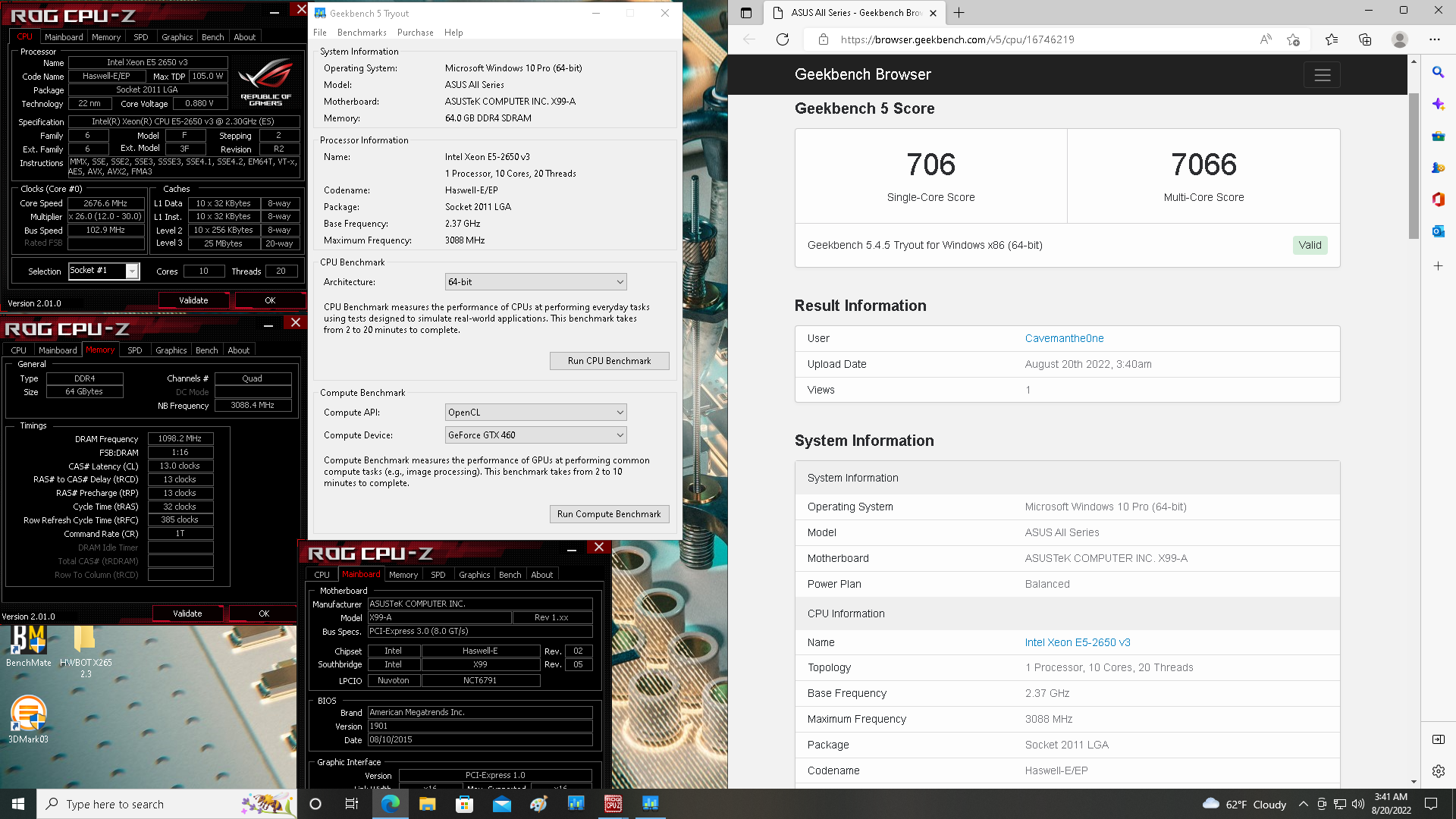Open the Mail app in taskbar
The image size is (1456, 819).
pos(501,804)
